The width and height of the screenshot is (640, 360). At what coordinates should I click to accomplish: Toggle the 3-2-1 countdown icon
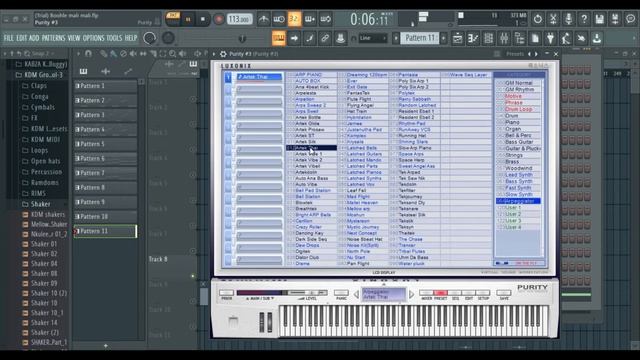pyautogui.click(x=294, y=19)
